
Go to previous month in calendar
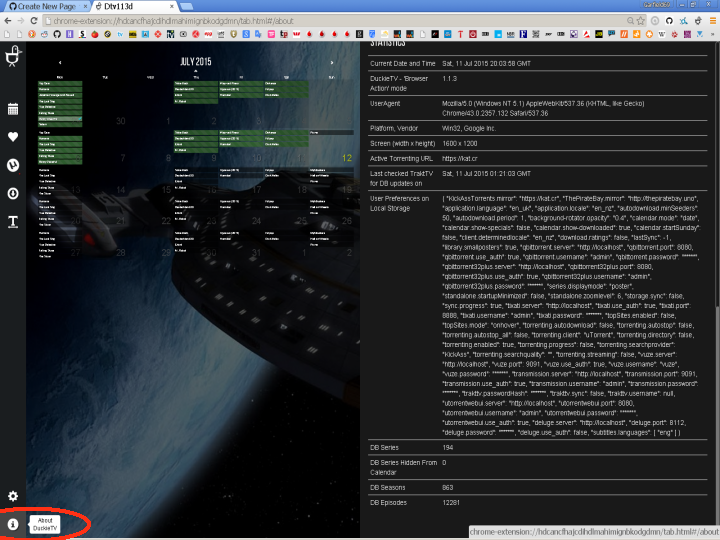(x=60, y=62)
